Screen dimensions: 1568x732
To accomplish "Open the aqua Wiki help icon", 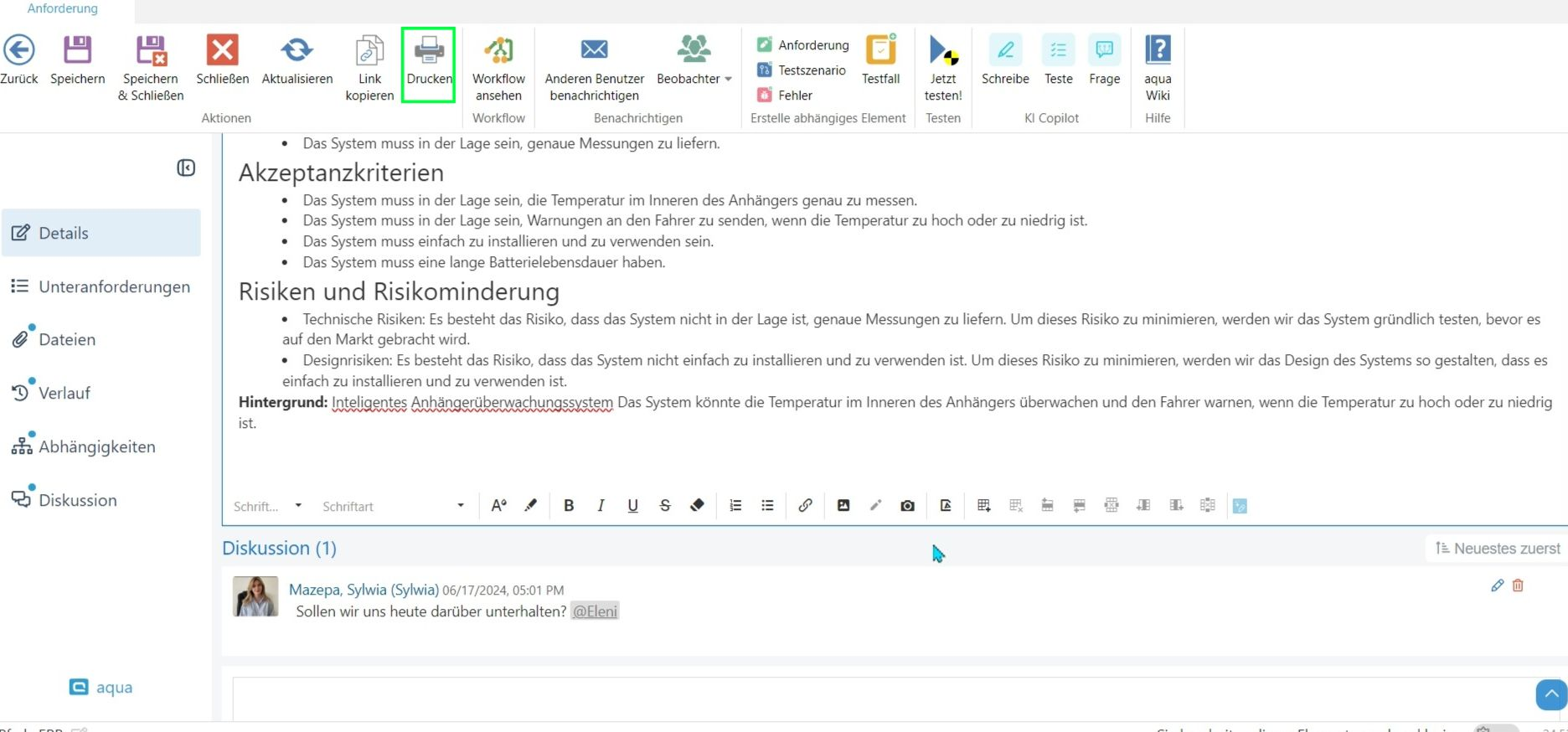I will (x=1158, y=50).
